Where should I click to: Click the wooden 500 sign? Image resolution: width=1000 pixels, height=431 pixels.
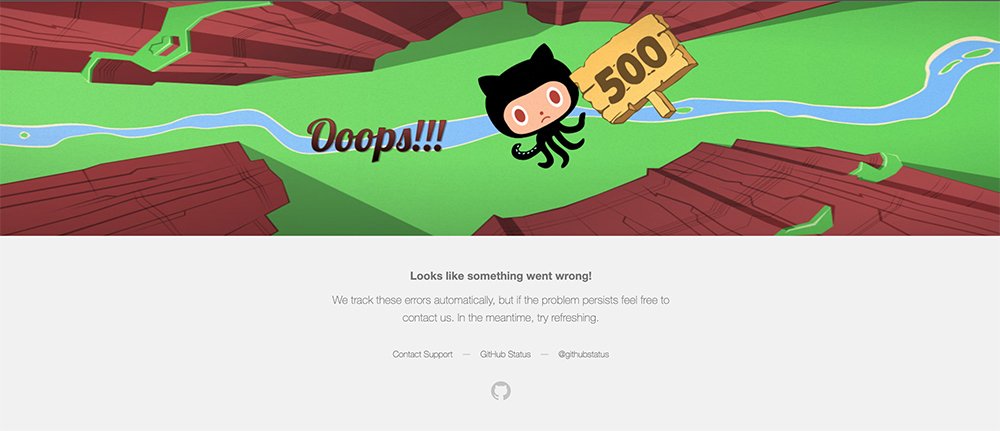[633, 67]
